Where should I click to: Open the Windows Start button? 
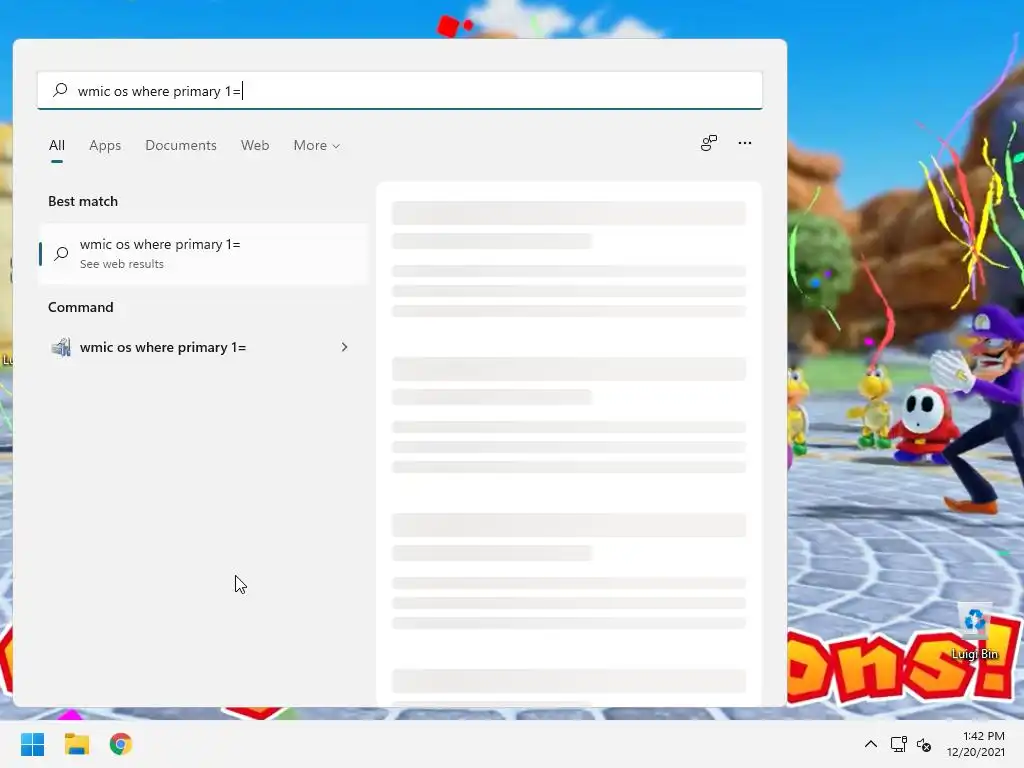coord(32,744)
